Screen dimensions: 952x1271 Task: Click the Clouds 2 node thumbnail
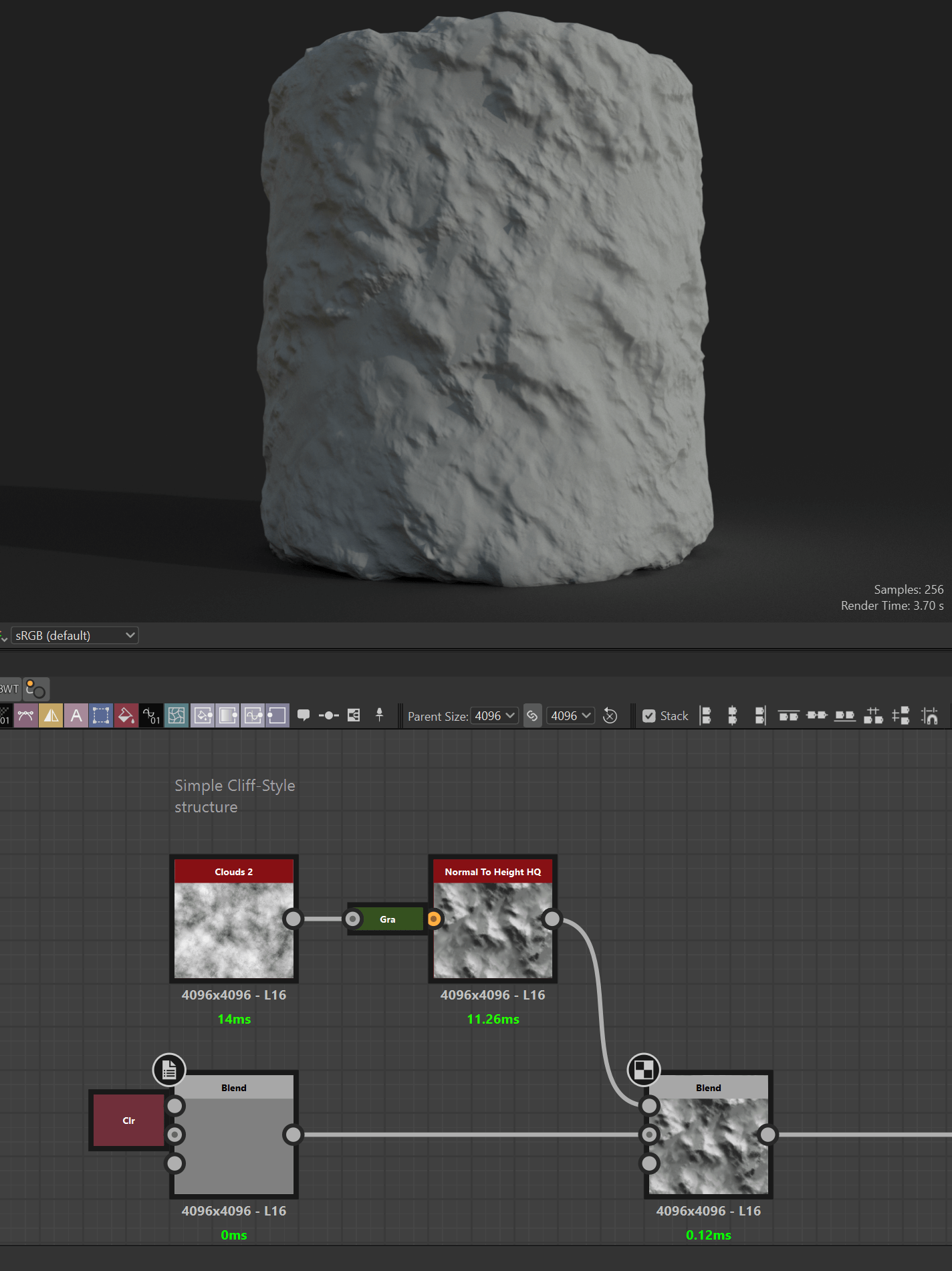pyautogui.click(x=233, y=929)
